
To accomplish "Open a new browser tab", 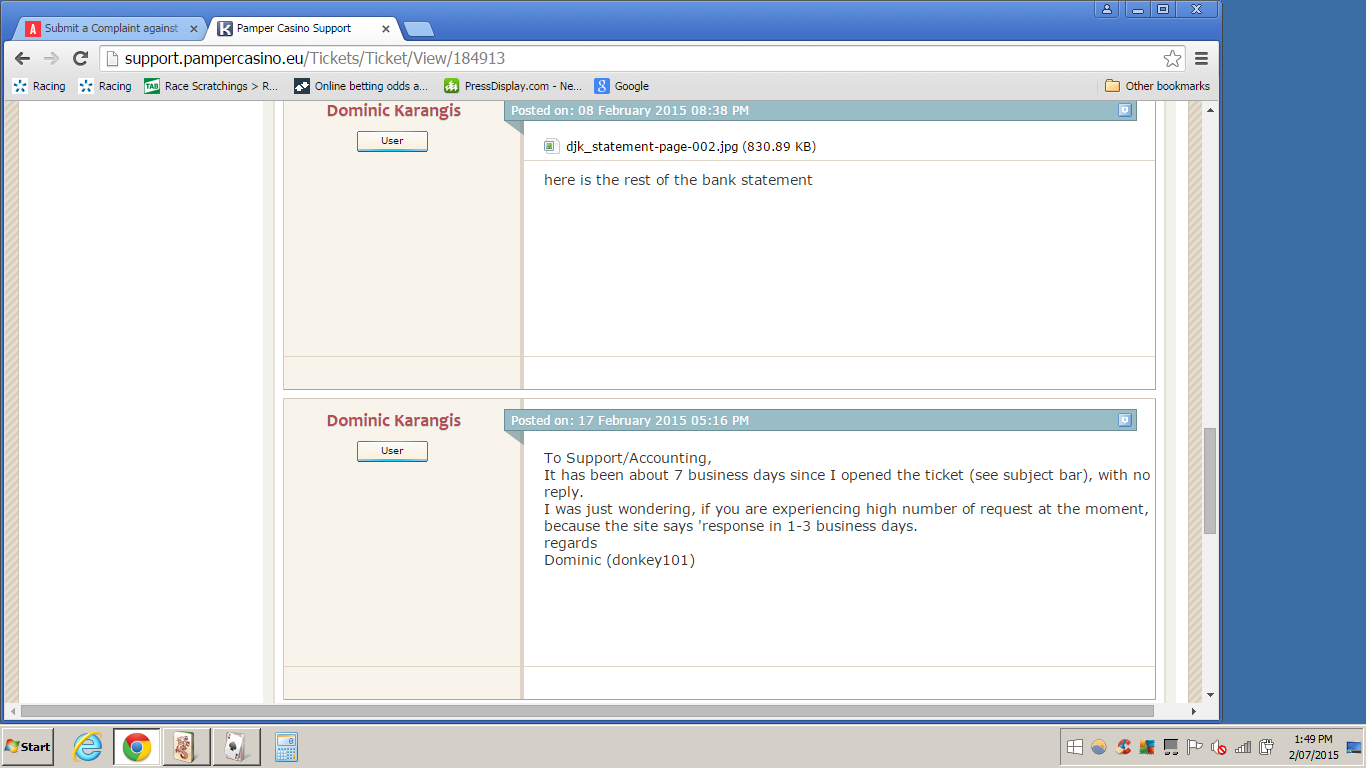I will pyautogui.click(x=418, y=29).
